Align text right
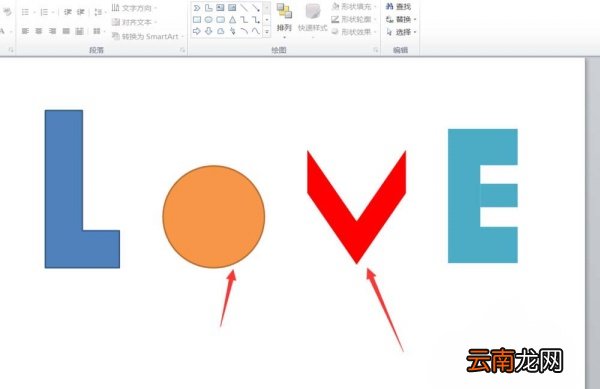The height and width of the screenshot is (389, 600). tap(52, 31)
